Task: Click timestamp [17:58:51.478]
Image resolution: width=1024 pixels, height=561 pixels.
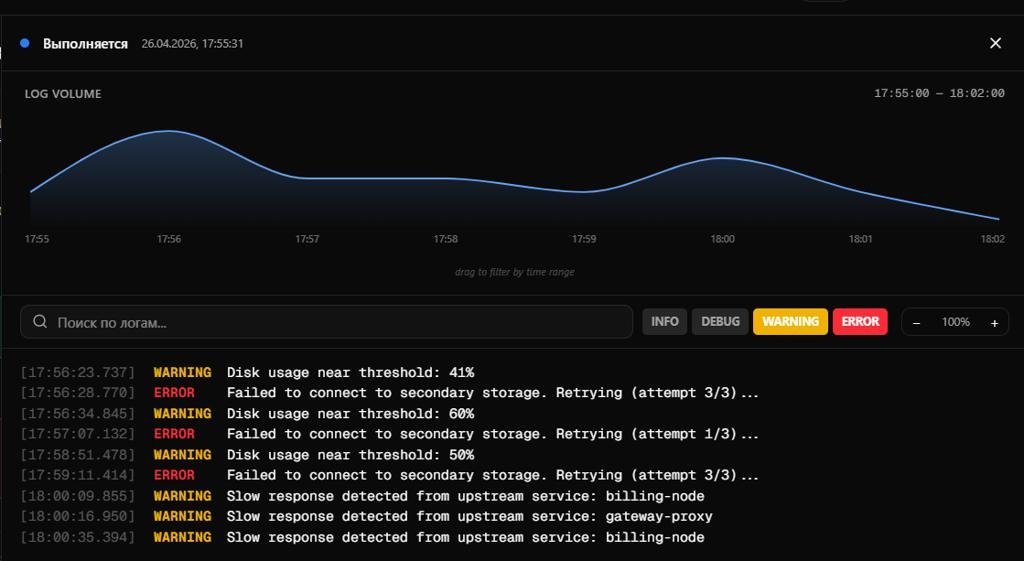Action: (78, 455)
